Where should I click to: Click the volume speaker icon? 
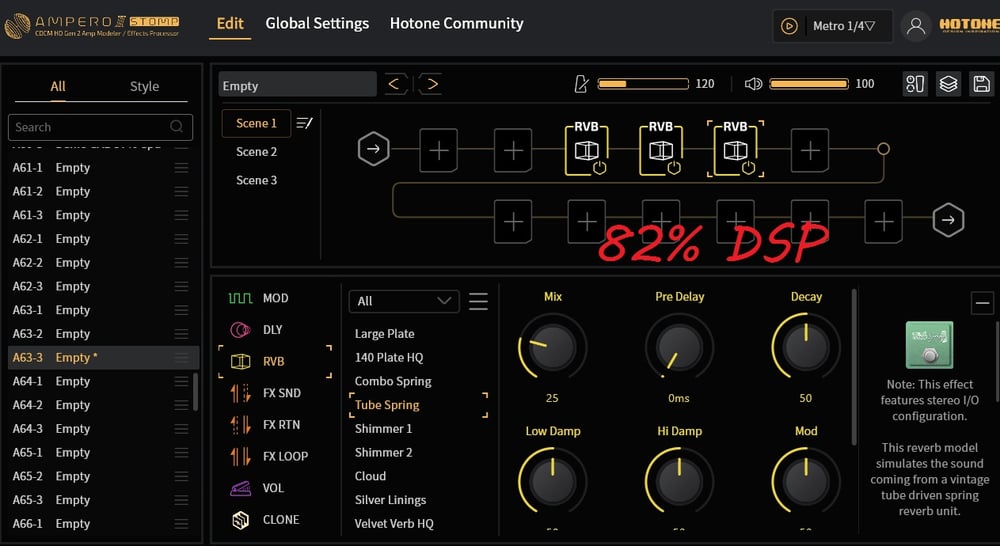click(x=753, y=84)
